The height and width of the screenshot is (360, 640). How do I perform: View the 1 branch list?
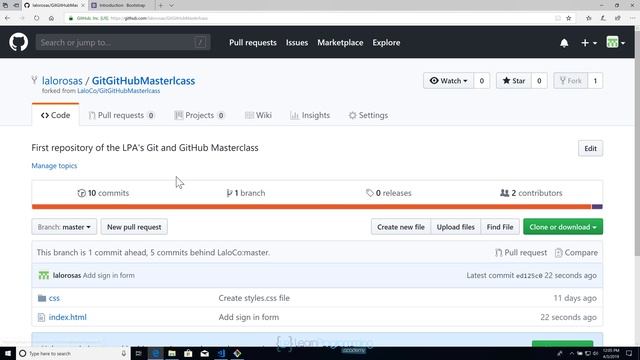[x=246, y=193]
